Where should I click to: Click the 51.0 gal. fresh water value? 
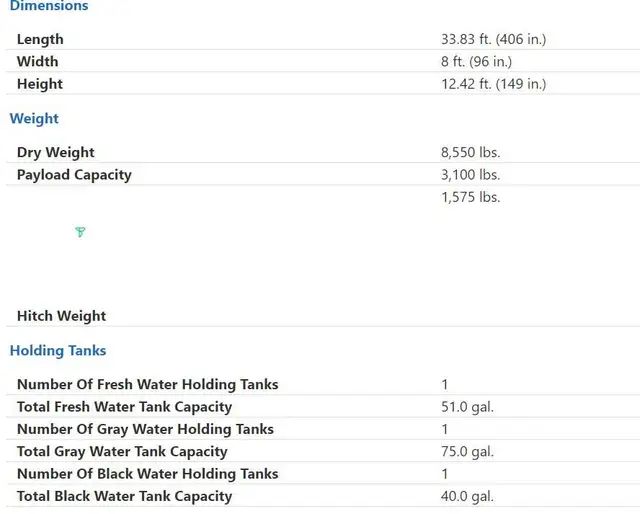pyautogui.click(x=467, y=407)
